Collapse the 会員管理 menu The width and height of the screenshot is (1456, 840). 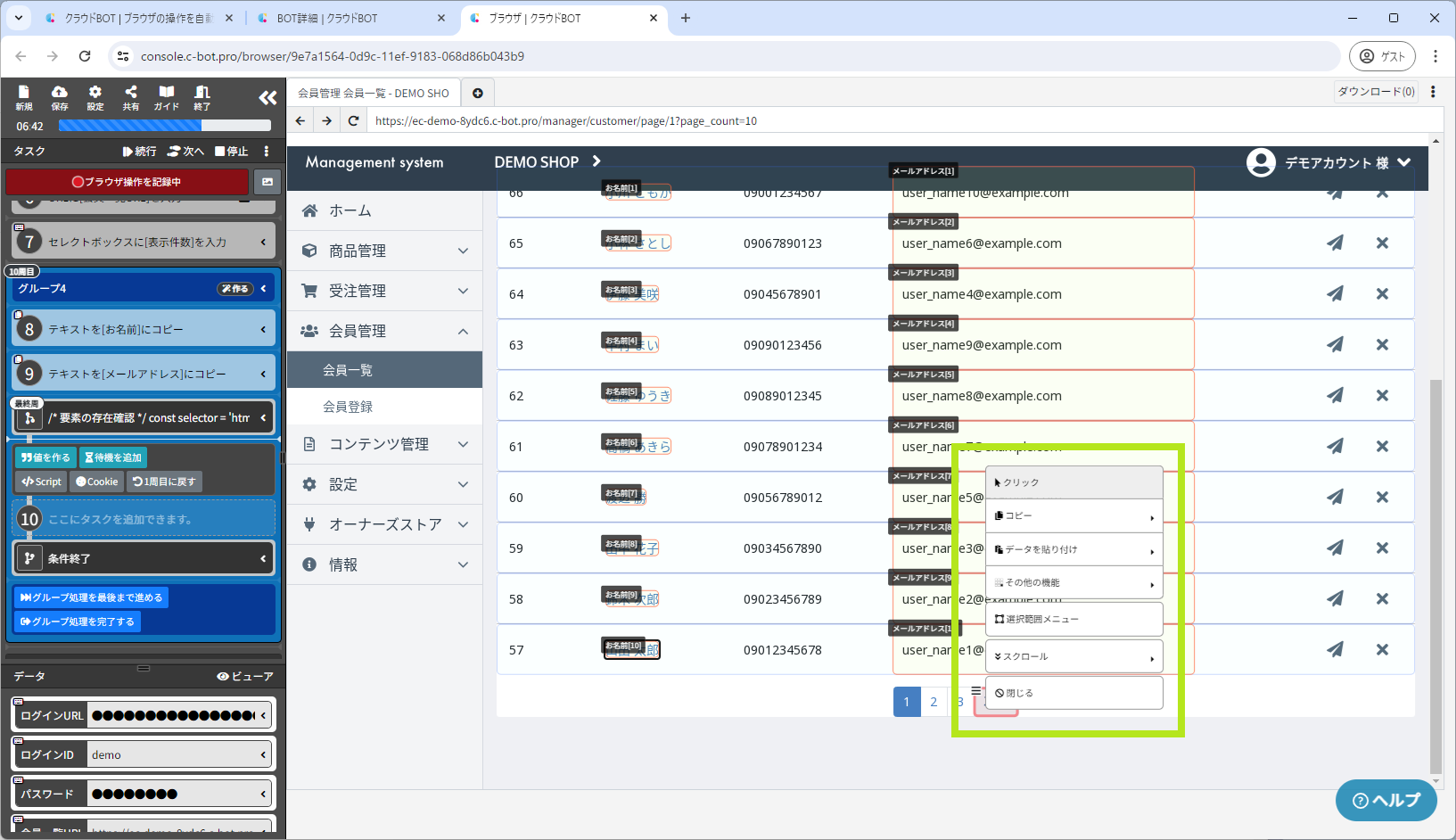click(x=384, y=331)
